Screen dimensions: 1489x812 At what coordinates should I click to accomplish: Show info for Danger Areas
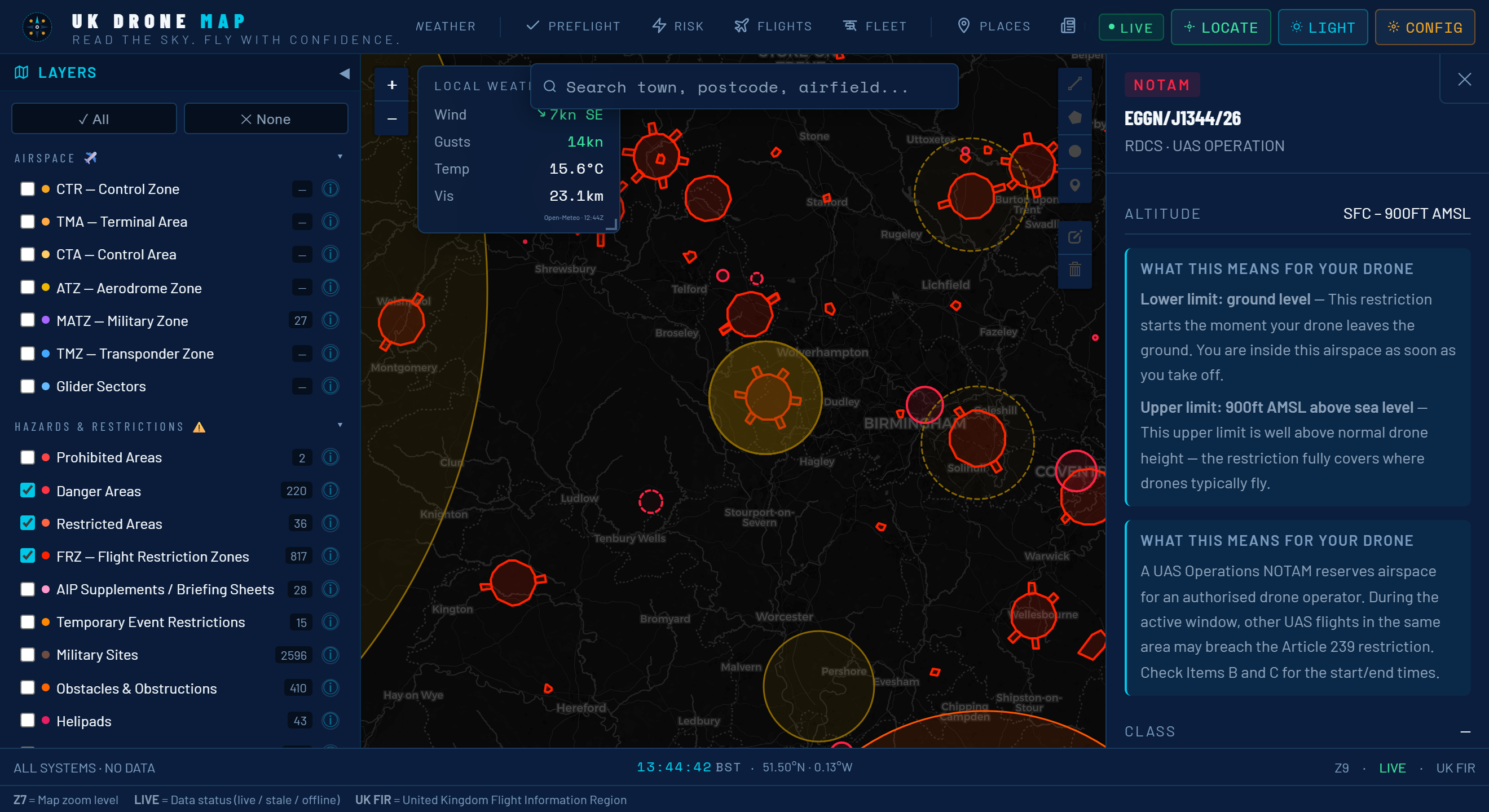(330, 491)
